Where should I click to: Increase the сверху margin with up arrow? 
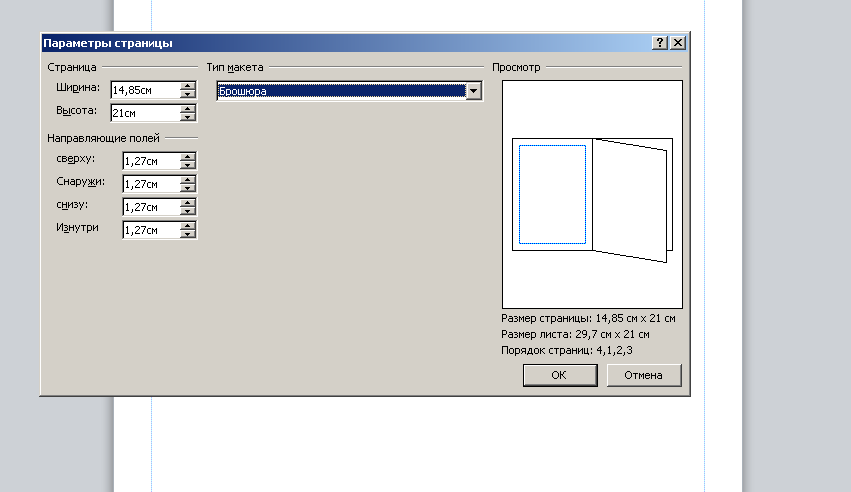coord(188,157)
